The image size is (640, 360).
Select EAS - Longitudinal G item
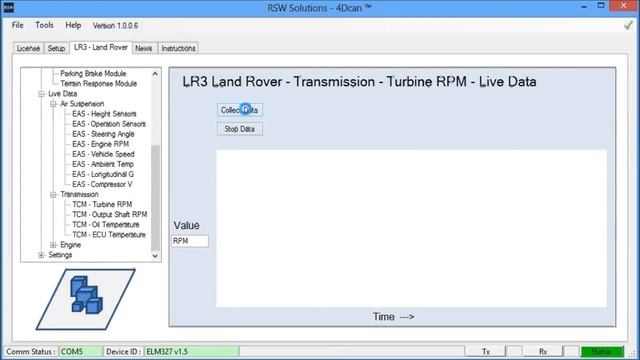pos(103,174)
